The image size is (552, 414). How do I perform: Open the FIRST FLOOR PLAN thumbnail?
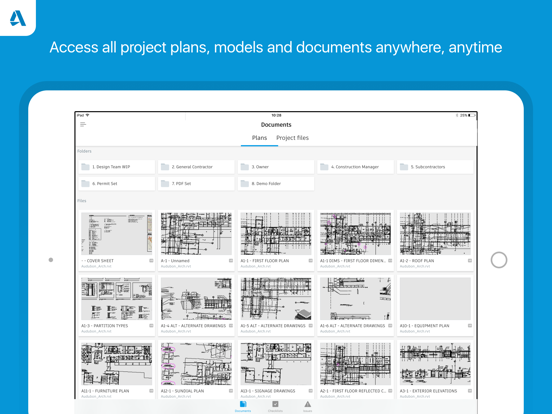276,234
